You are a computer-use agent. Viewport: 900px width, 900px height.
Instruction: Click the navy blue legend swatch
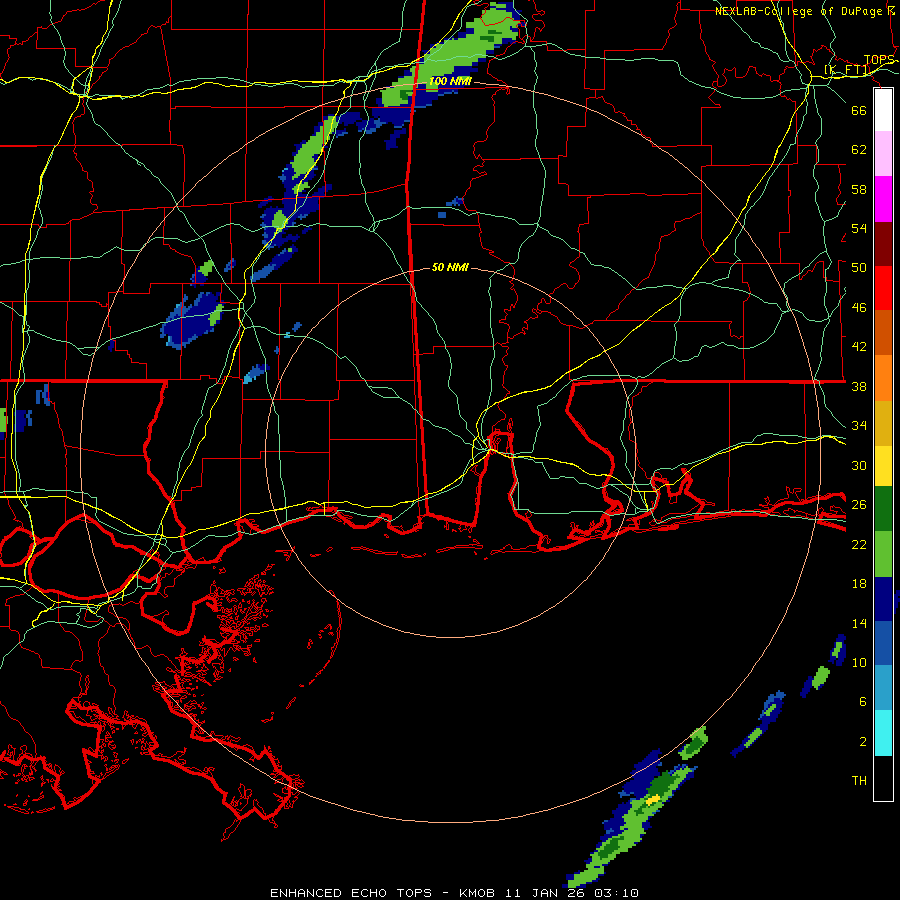(883, 599)
